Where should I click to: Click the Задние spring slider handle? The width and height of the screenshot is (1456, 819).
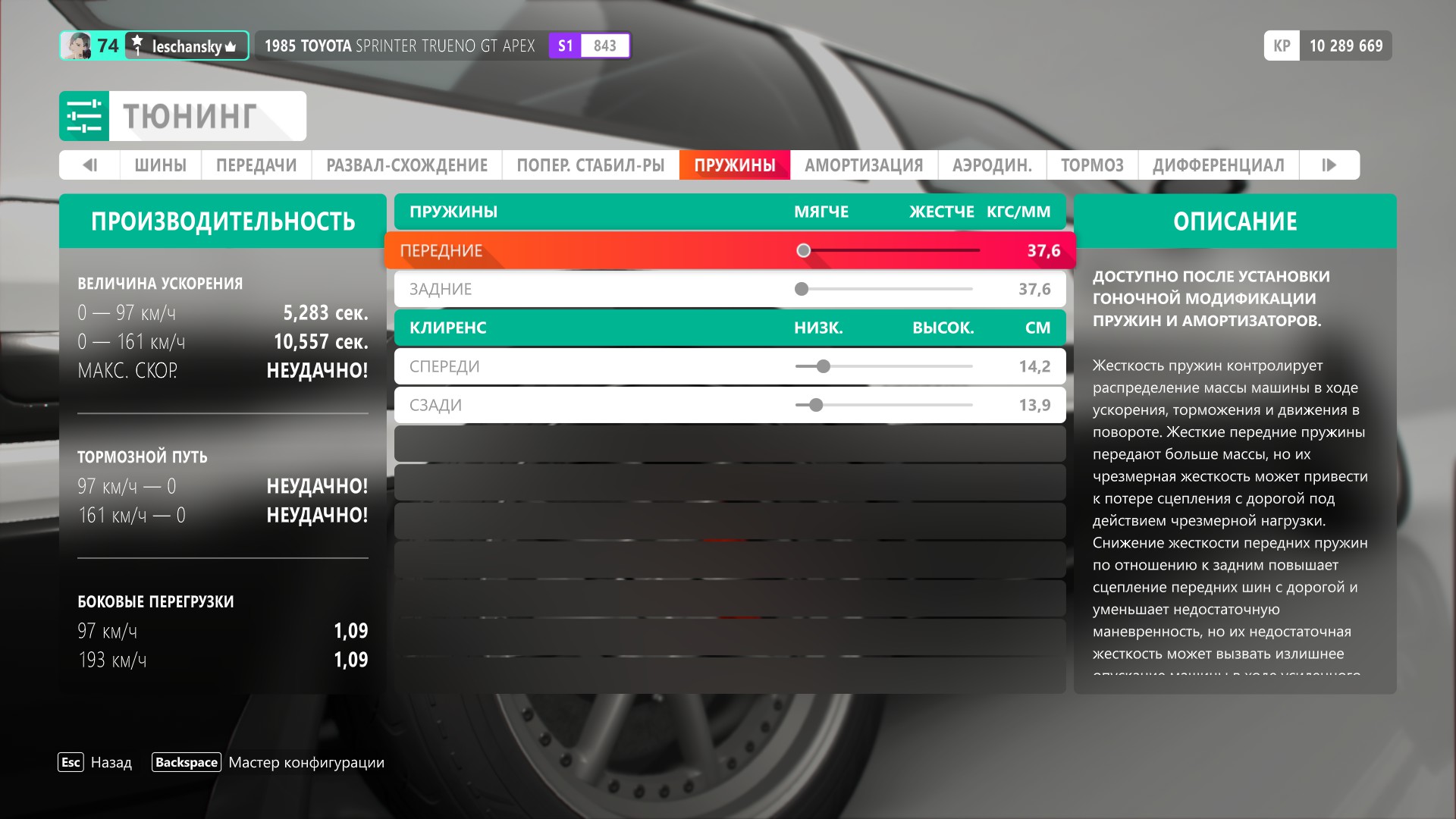[802, 289]
